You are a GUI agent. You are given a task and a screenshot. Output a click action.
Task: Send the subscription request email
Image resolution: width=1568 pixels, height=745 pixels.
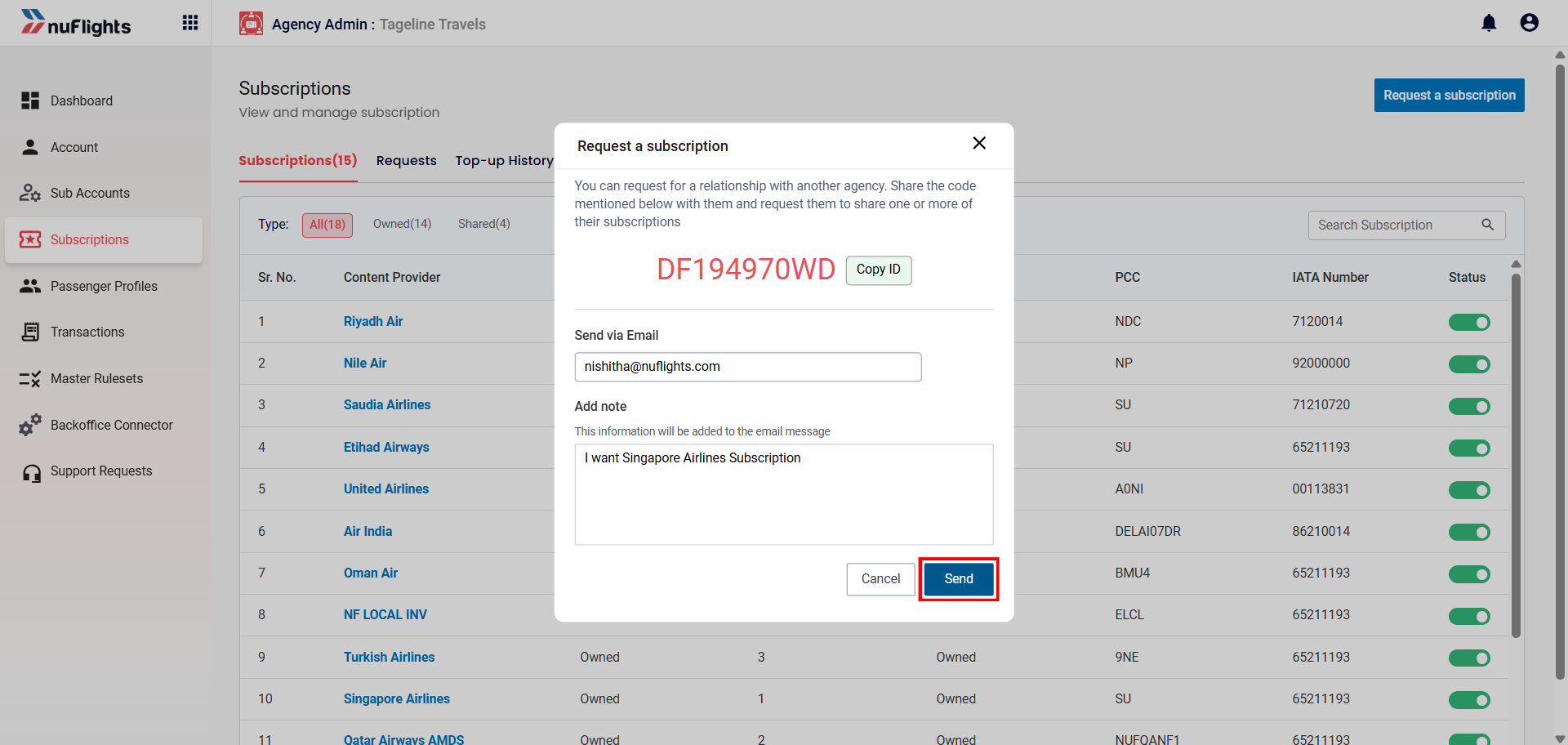(959, 579)
